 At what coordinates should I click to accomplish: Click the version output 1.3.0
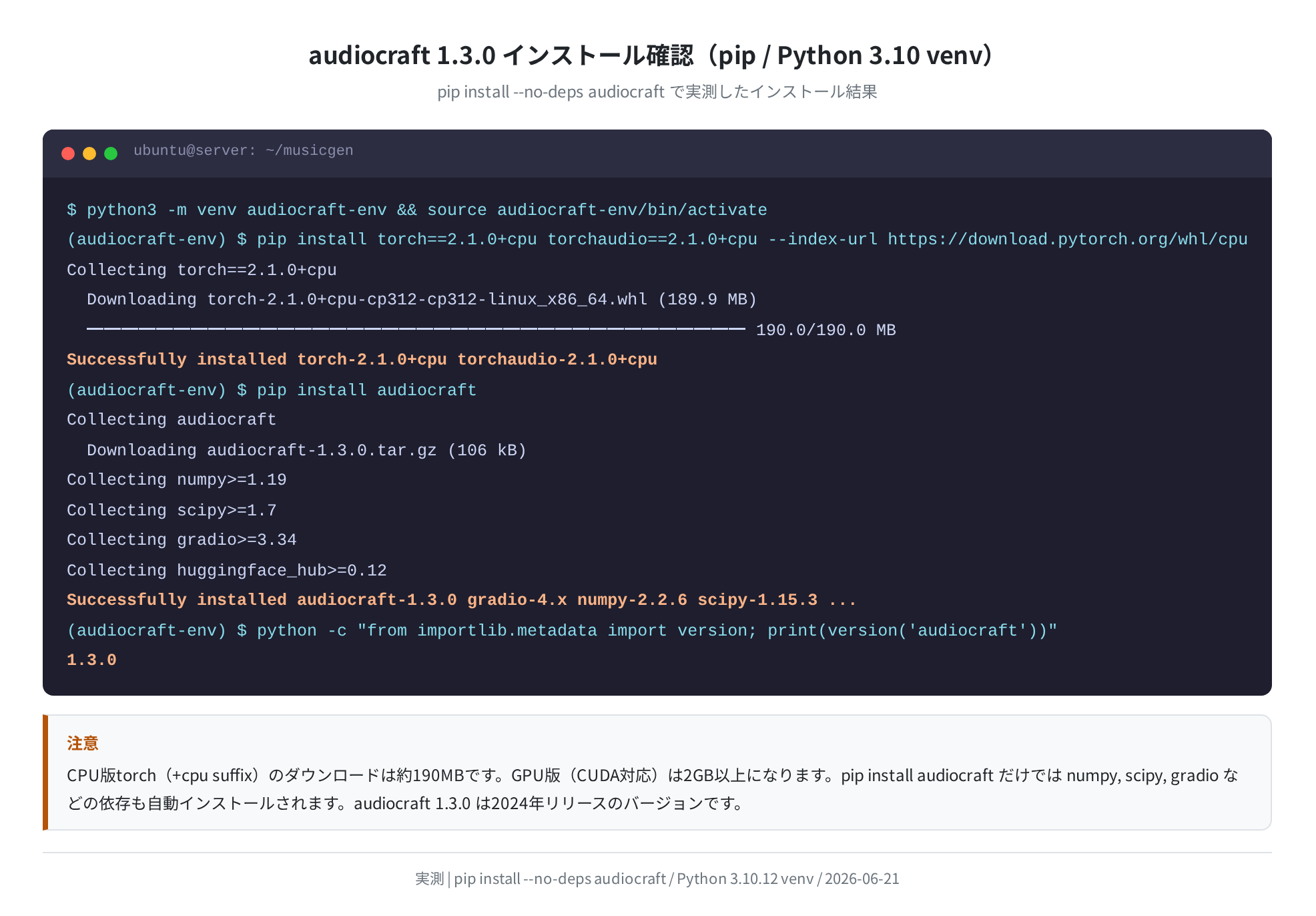tap(91, 660)
